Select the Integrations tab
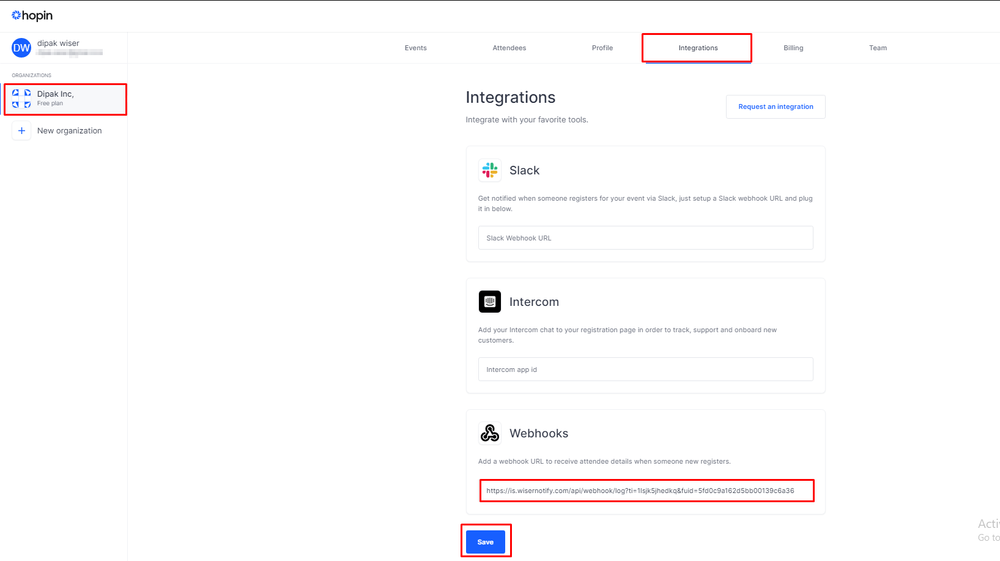 pos(698,48)
